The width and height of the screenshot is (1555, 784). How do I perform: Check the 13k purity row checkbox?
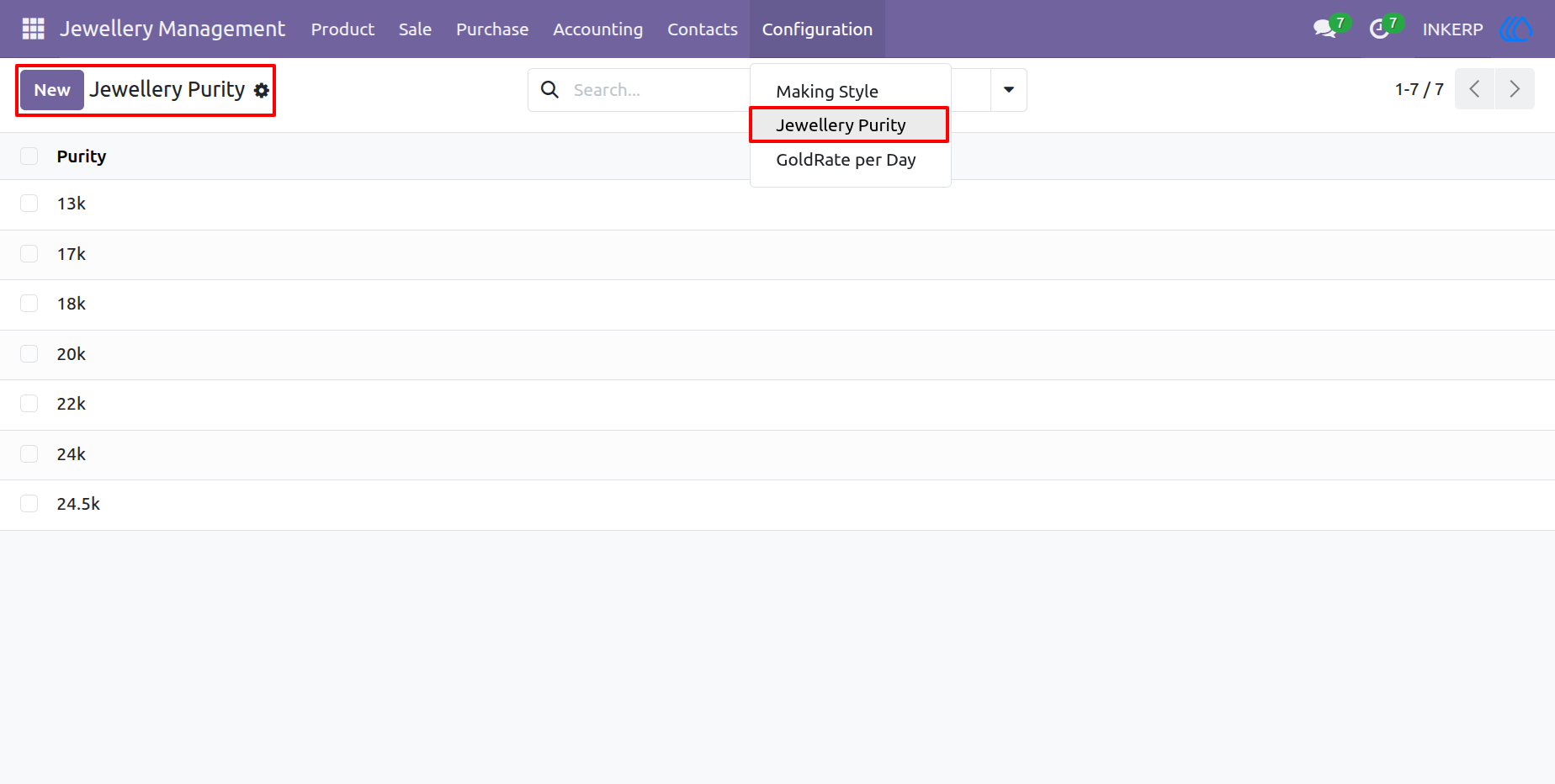click(29, 204)
